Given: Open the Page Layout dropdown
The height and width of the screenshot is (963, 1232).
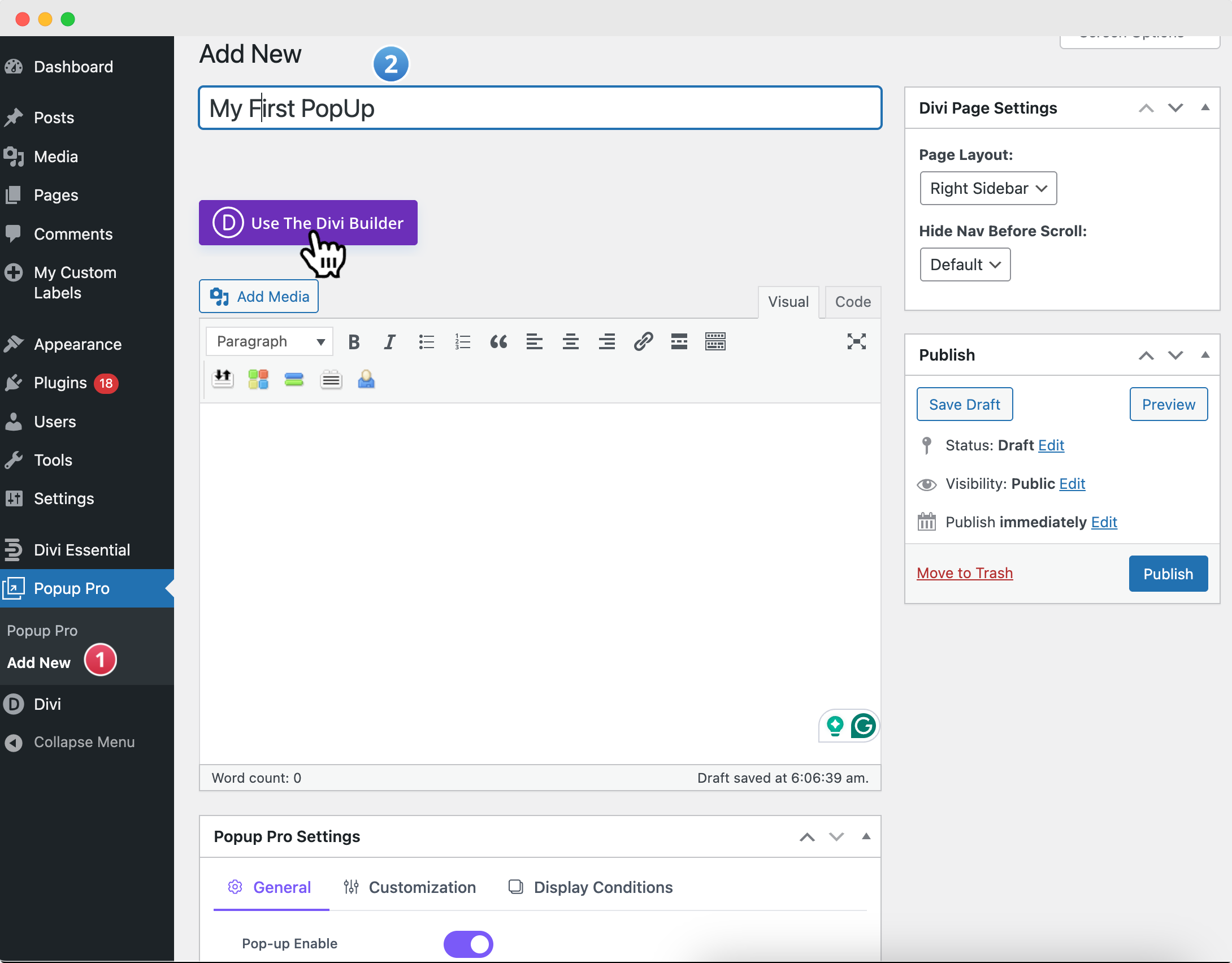Looking at the screenshot, I should pos(988,188).
